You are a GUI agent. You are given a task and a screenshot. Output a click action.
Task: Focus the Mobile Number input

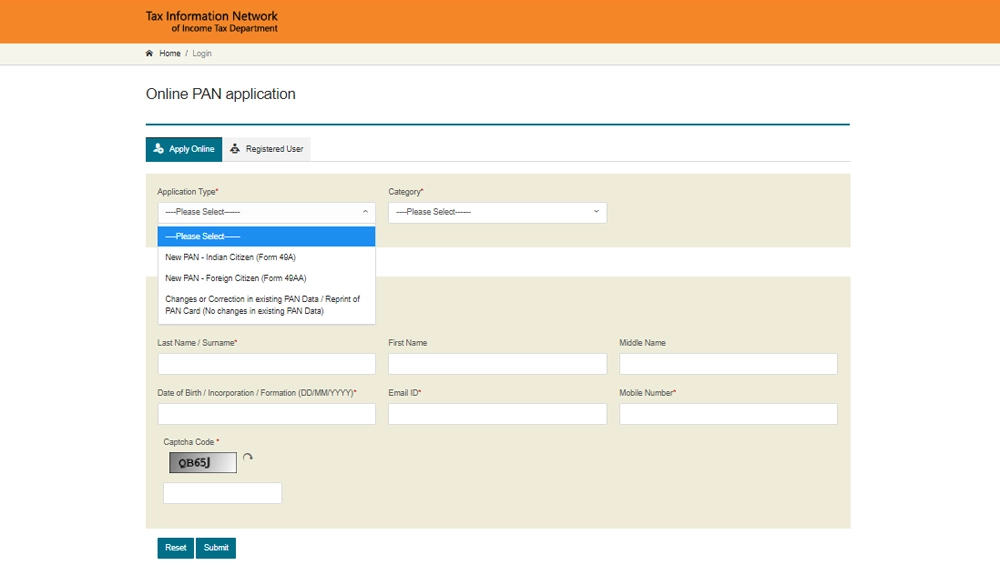(x=728, y=414)
